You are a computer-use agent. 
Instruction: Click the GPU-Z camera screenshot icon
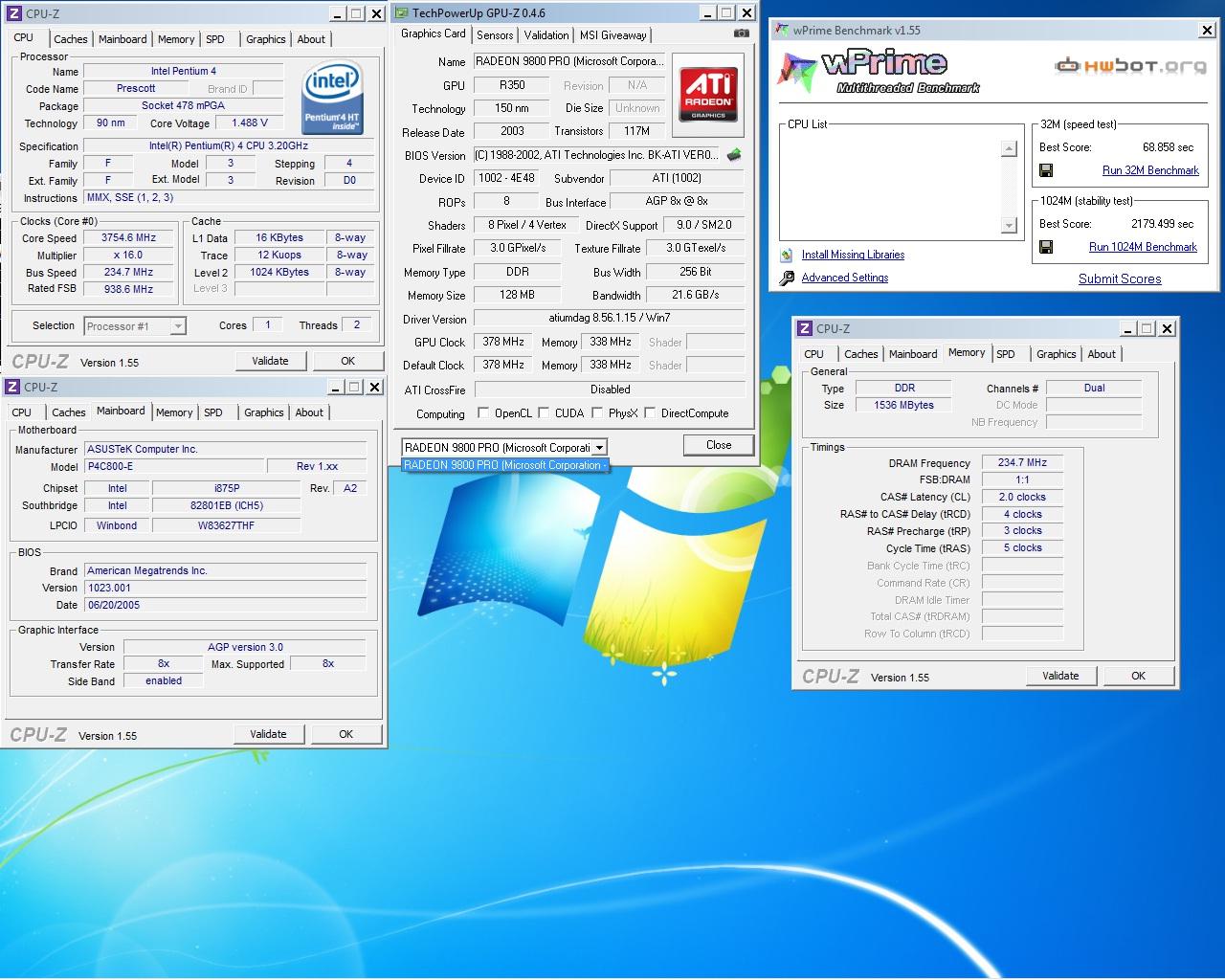coord(741,33)
